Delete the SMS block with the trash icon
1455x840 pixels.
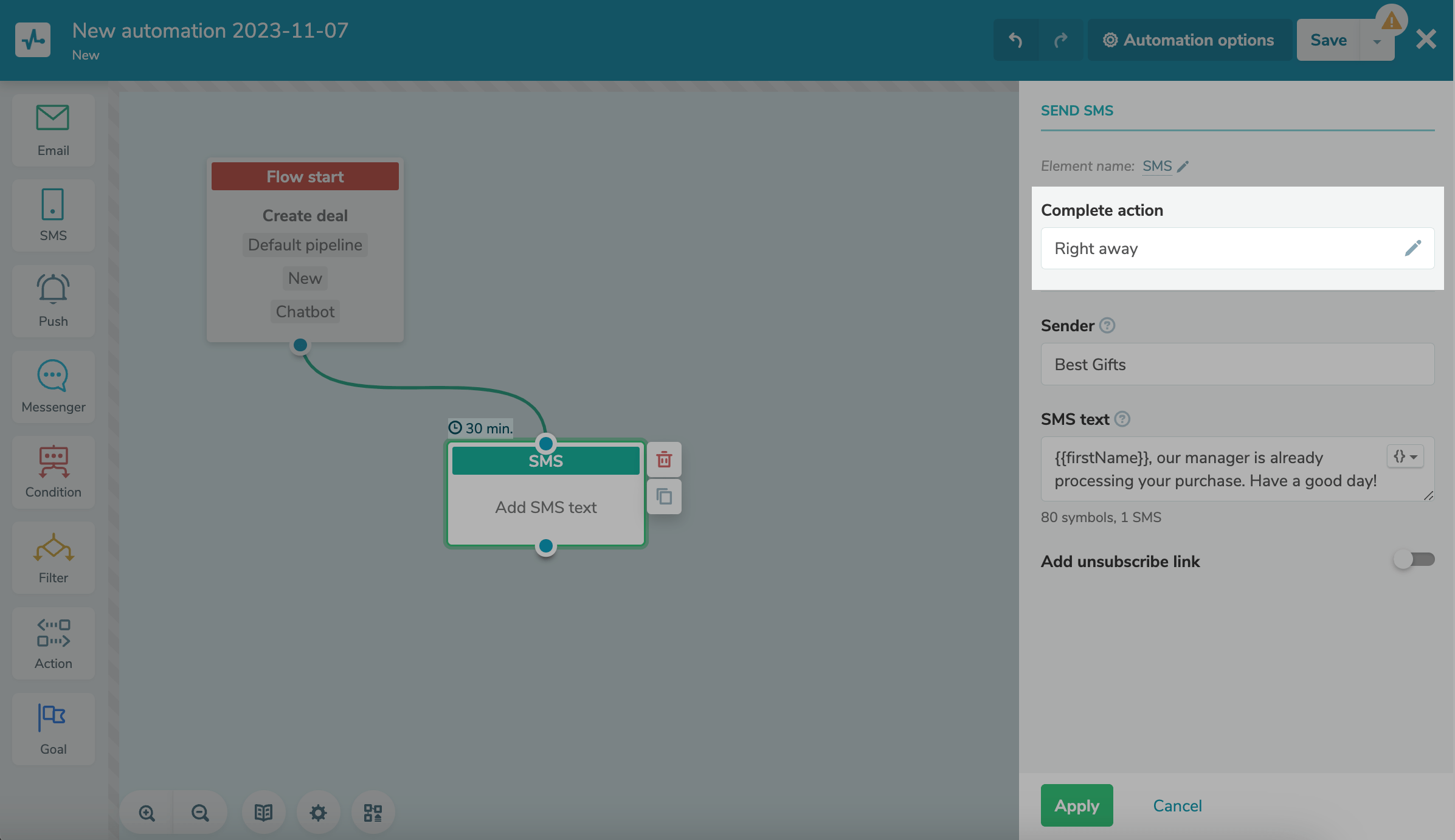(x=664, y=460)
